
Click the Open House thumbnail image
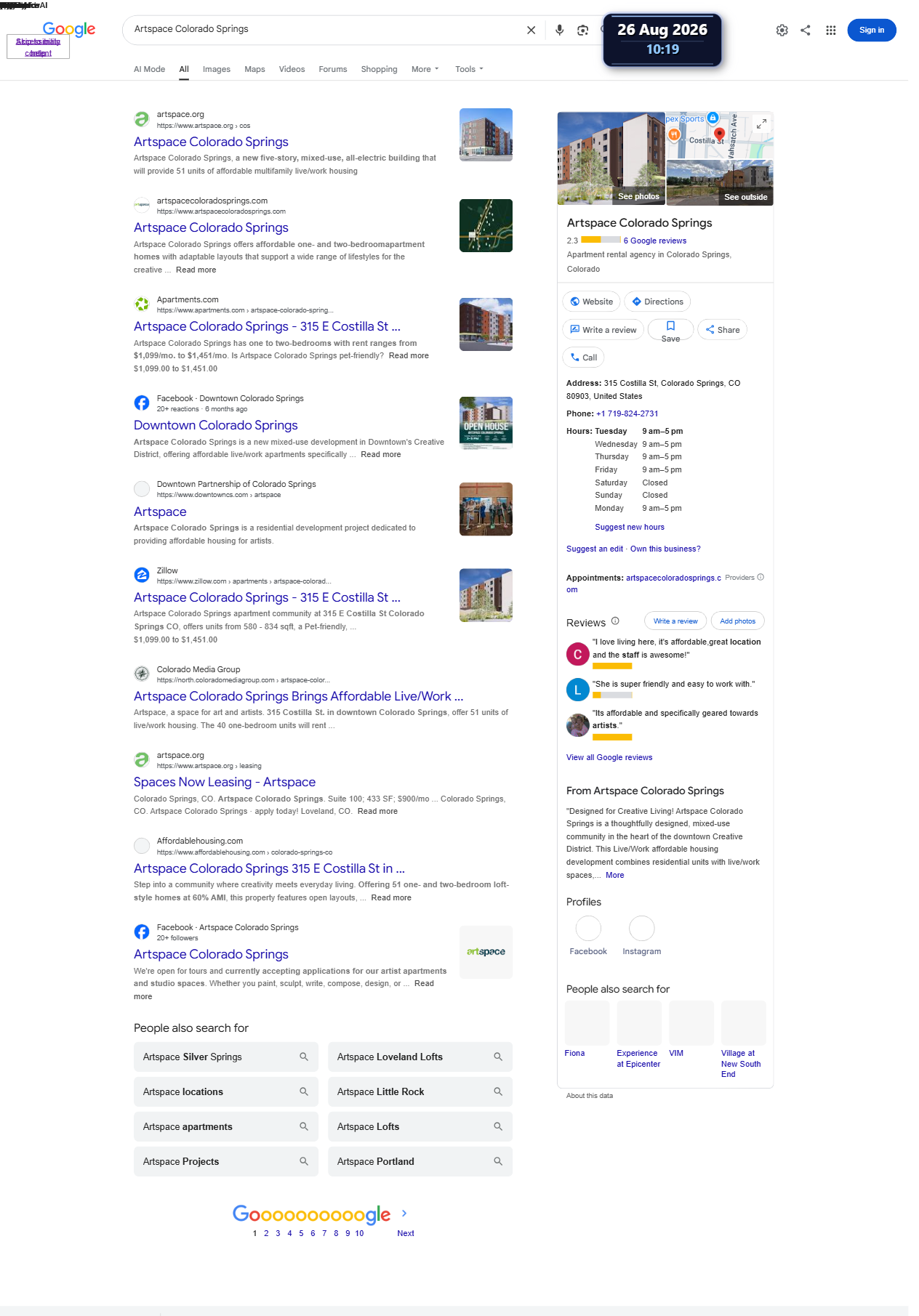click(x=486, y=423)
